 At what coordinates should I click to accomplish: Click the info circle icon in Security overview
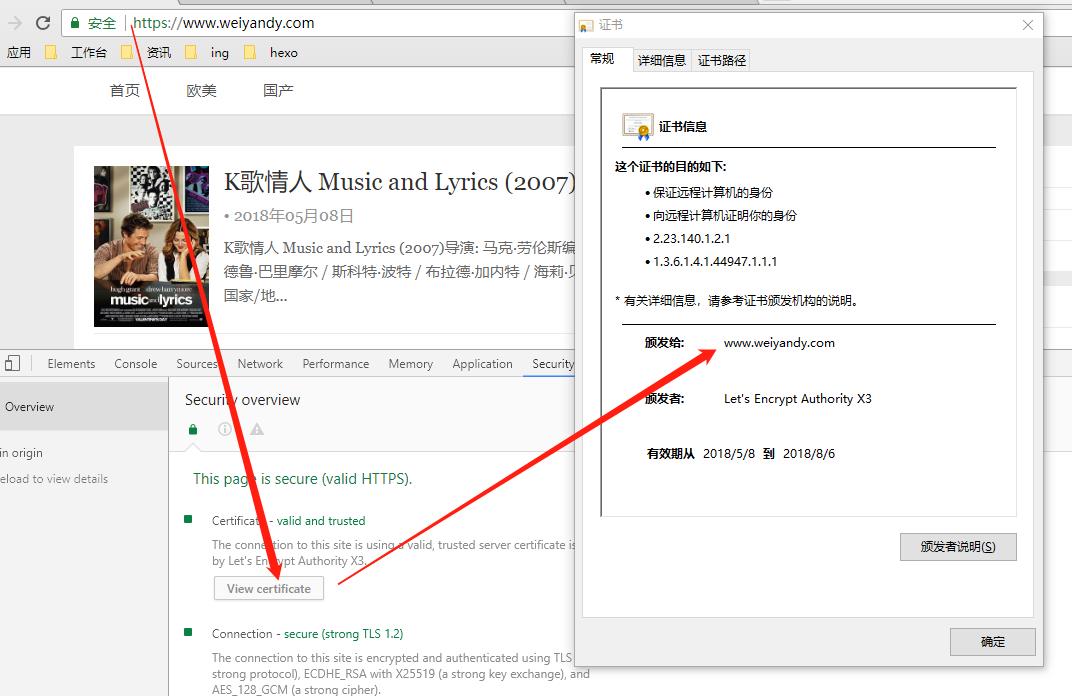(225, 429)
